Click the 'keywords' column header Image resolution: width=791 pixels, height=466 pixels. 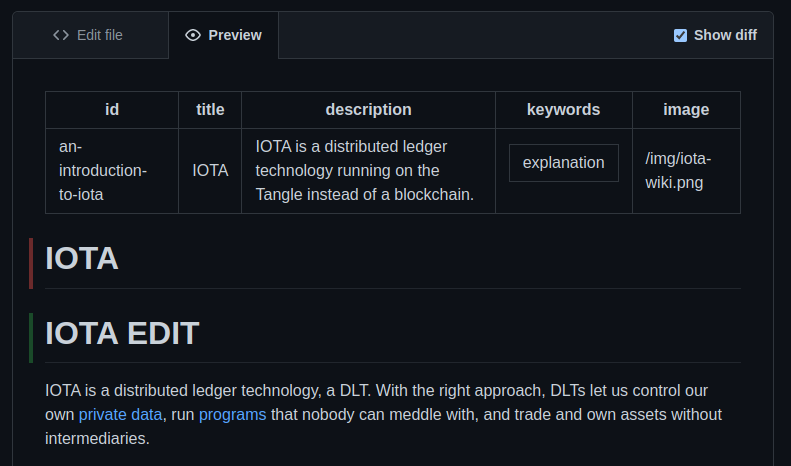coord(563,110)
